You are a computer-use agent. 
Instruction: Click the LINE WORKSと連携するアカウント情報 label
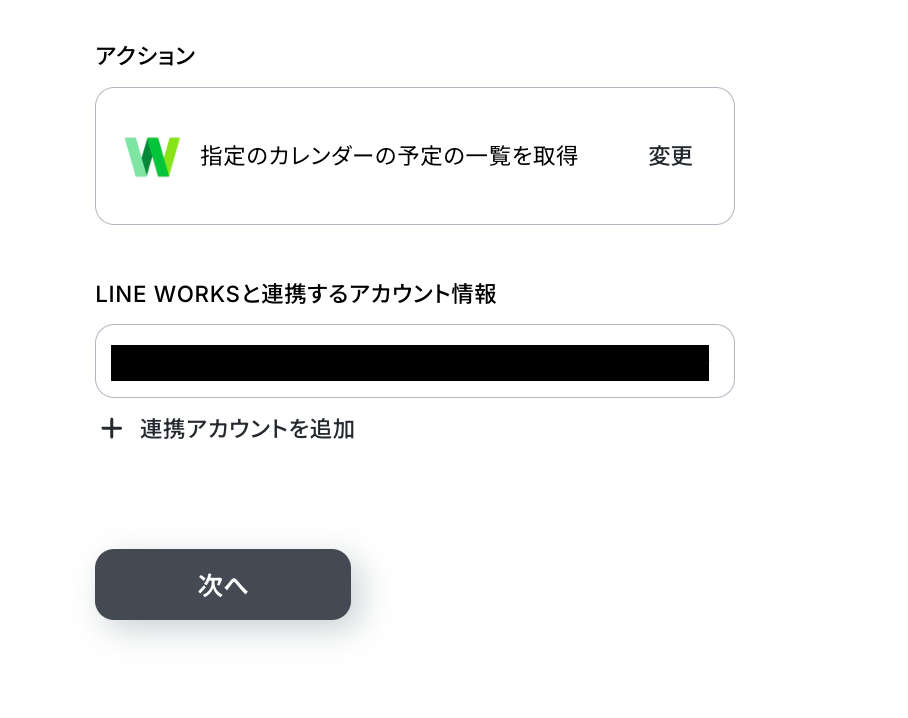click(296, 294)
